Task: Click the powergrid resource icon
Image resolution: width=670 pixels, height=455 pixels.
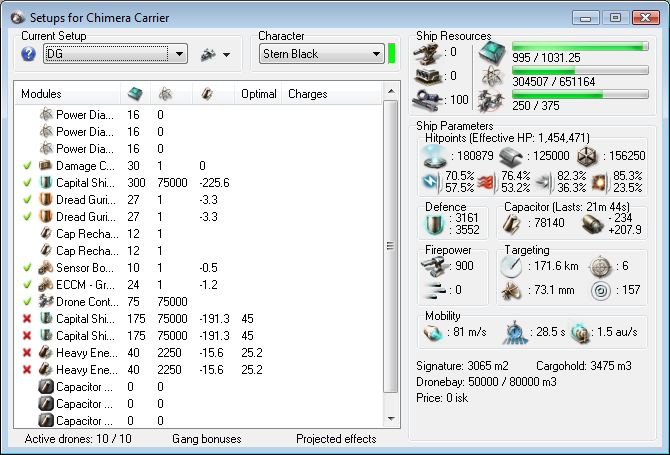Action: pos(492,77)
